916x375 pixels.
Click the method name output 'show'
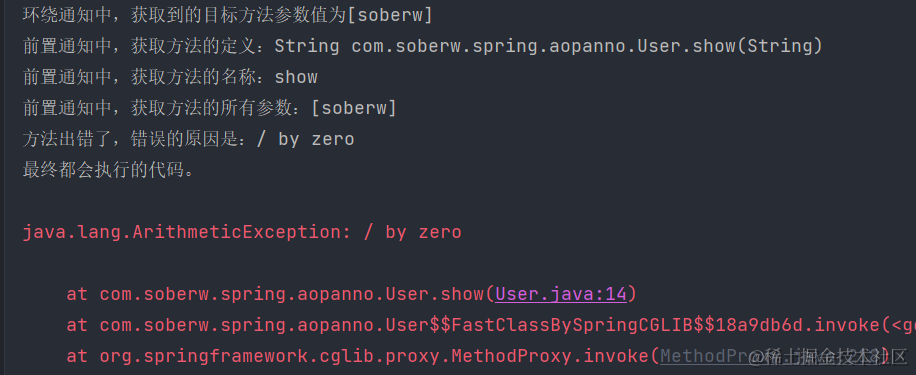click(296, 77)
